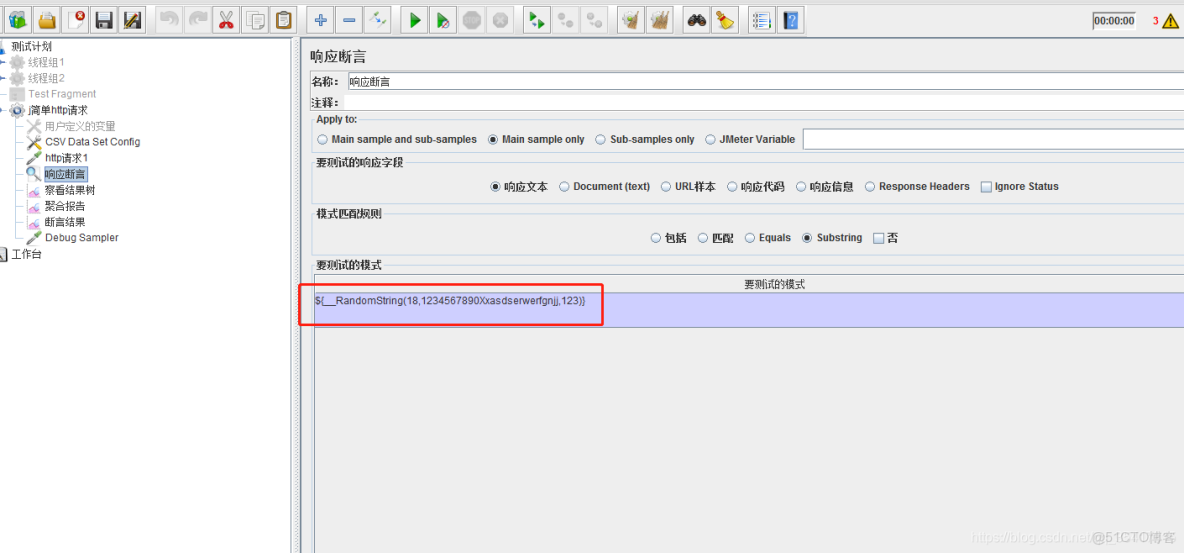Start the test with green play icon

(414, 20)
